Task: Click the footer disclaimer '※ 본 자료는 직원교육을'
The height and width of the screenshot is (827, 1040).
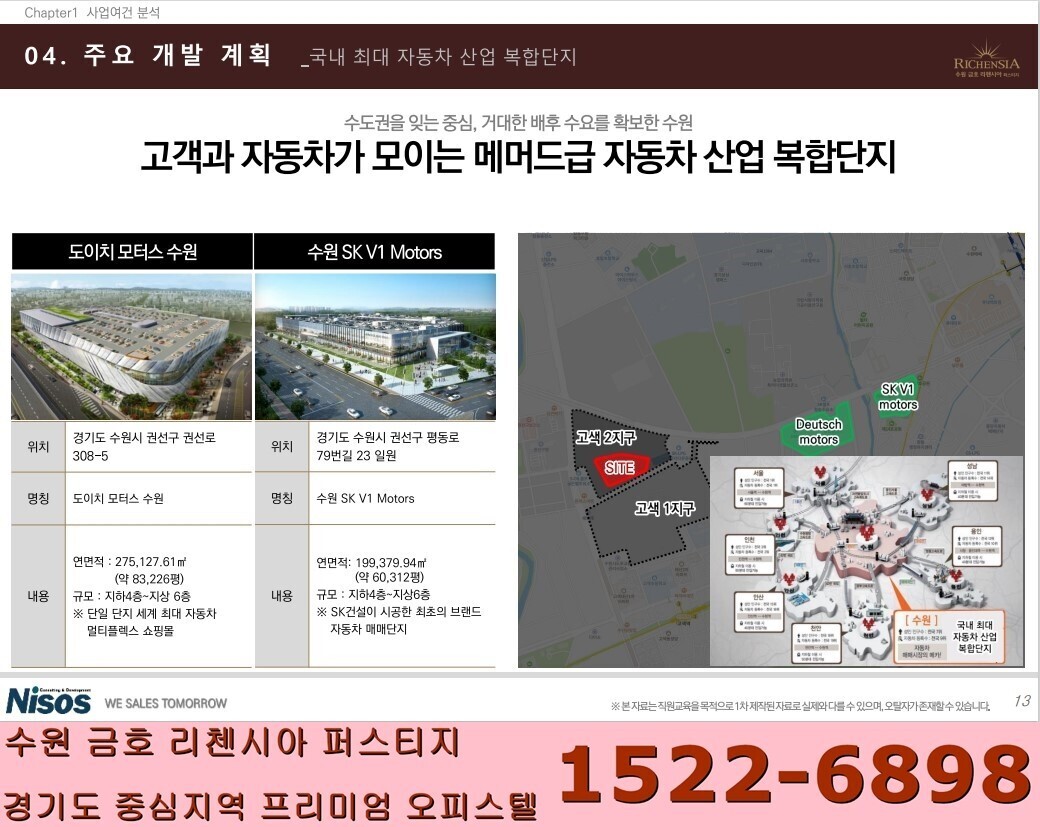Action: coord(800,706)
